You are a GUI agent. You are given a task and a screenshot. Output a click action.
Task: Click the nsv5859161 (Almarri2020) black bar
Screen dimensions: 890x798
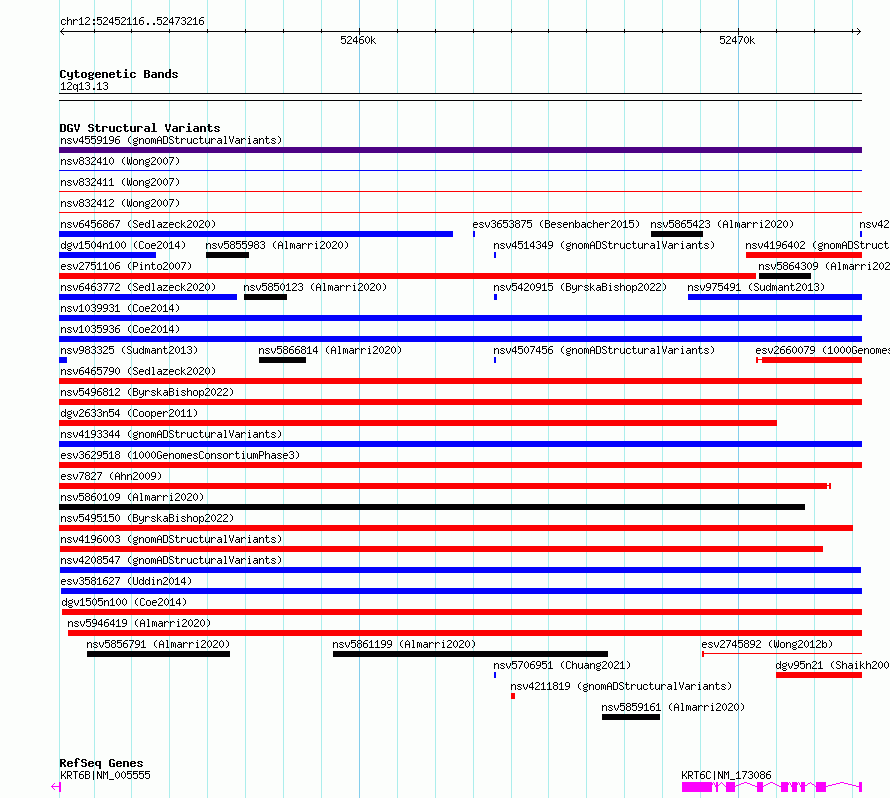[631, 717]
